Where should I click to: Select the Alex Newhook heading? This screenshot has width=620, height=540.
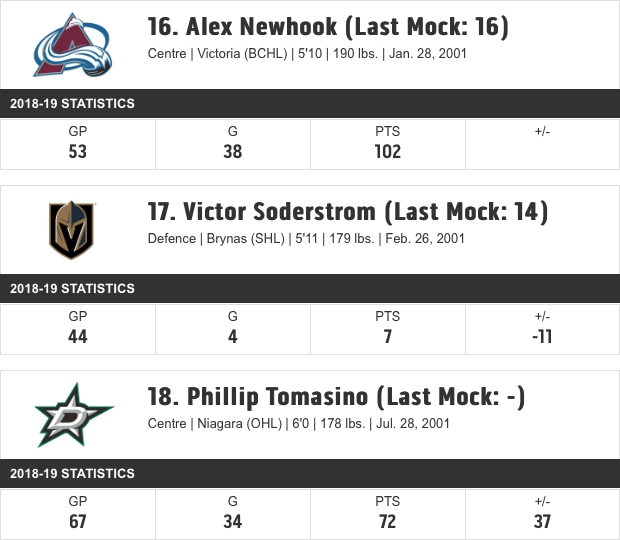pyautogui.click(x=328, y=27)
